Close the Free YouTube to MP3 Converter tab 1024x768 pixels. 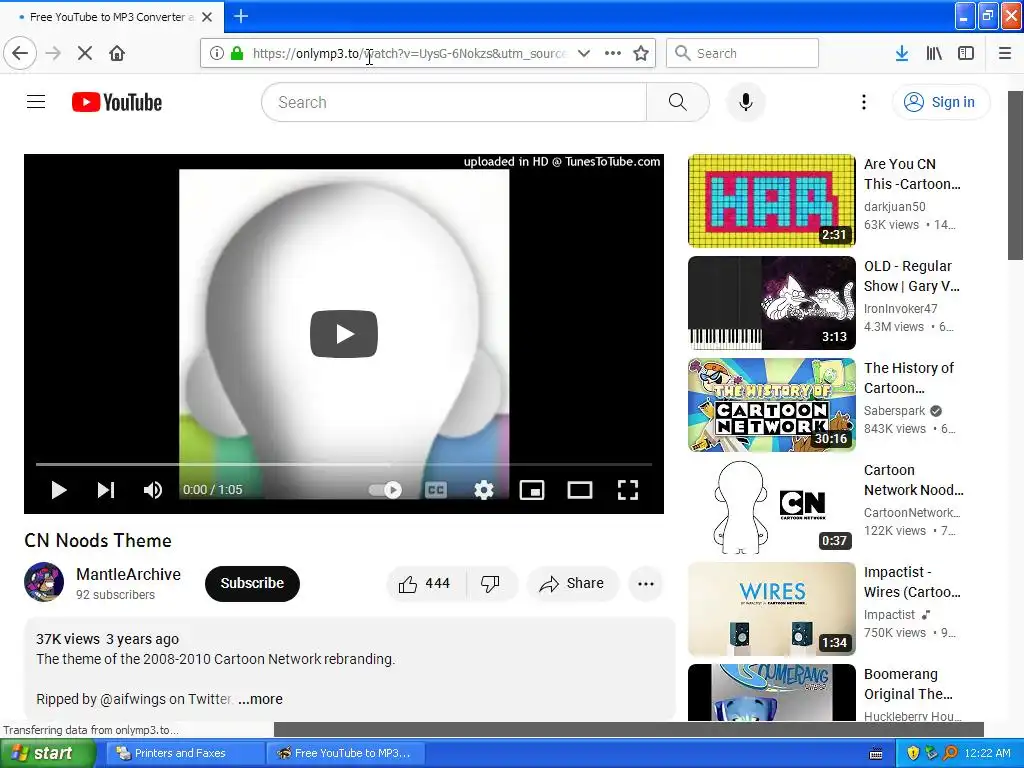click(x=207, y=17)
